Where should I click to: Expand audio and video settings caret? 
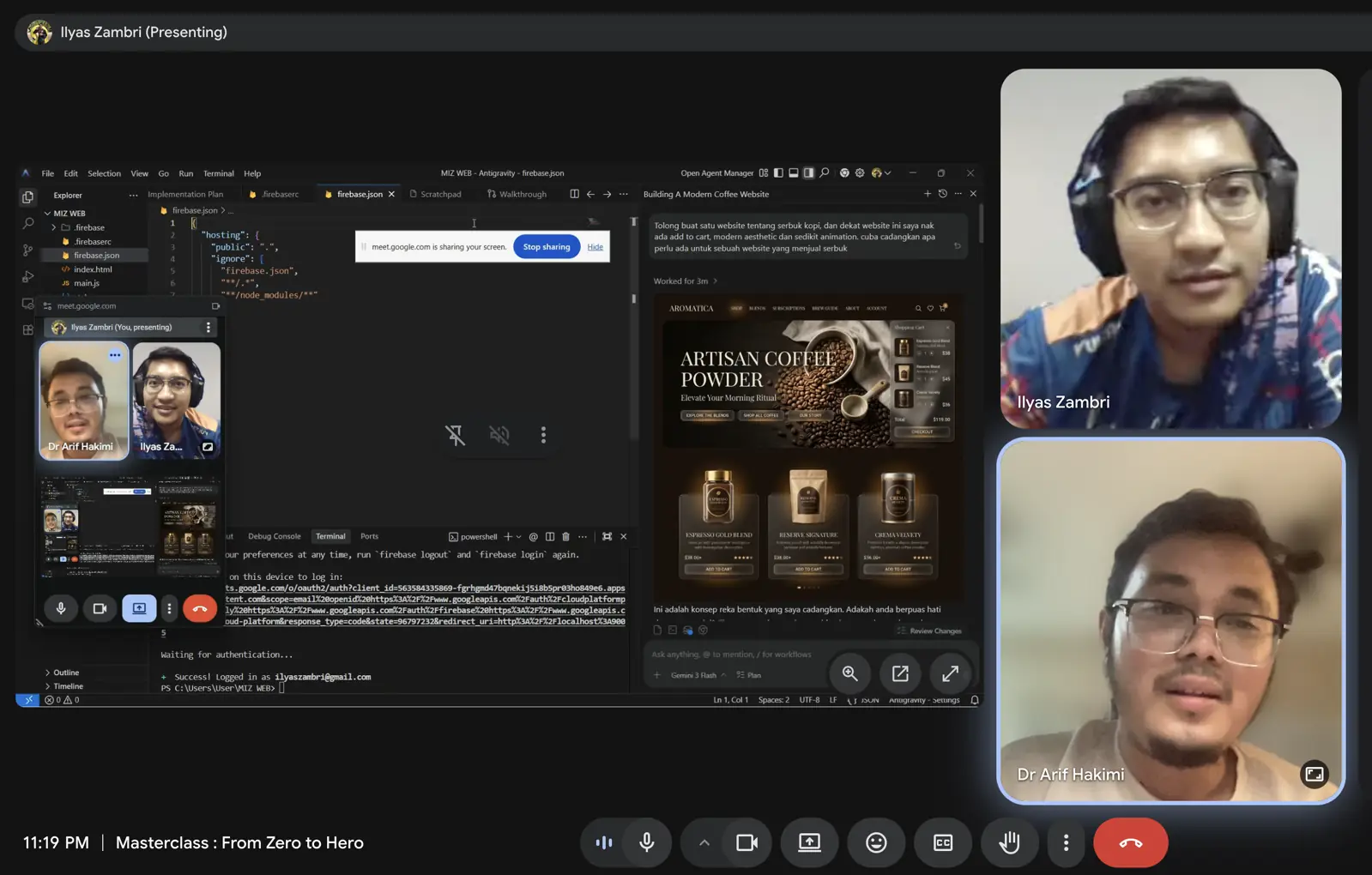click(704, 842)
